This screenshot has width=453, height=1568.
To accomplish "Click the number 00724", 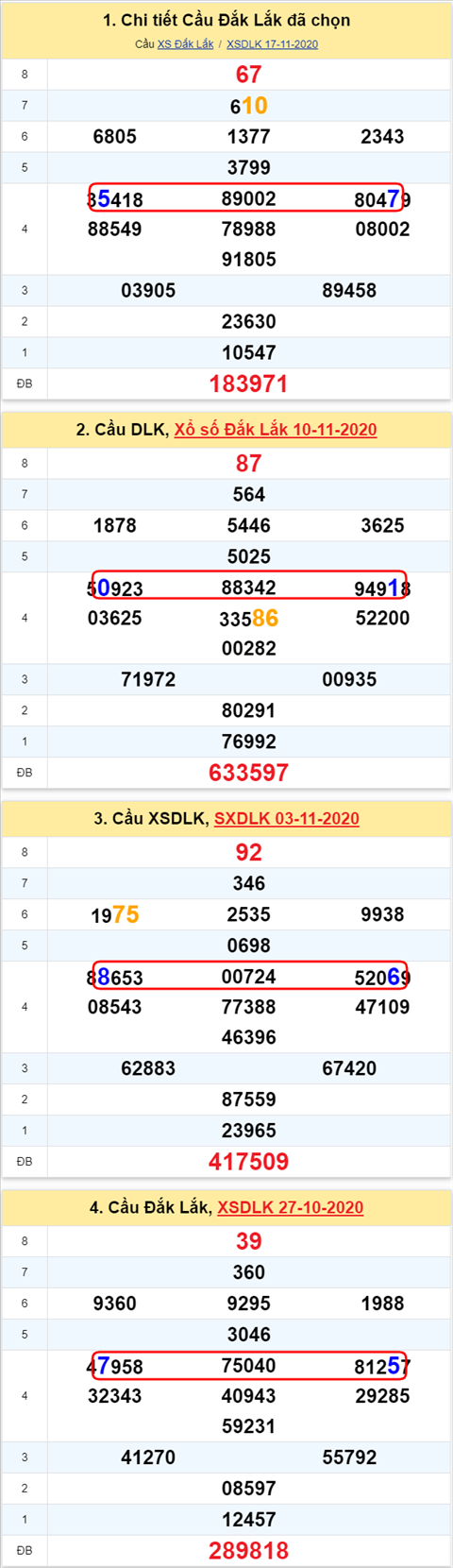I will (249, 978).
